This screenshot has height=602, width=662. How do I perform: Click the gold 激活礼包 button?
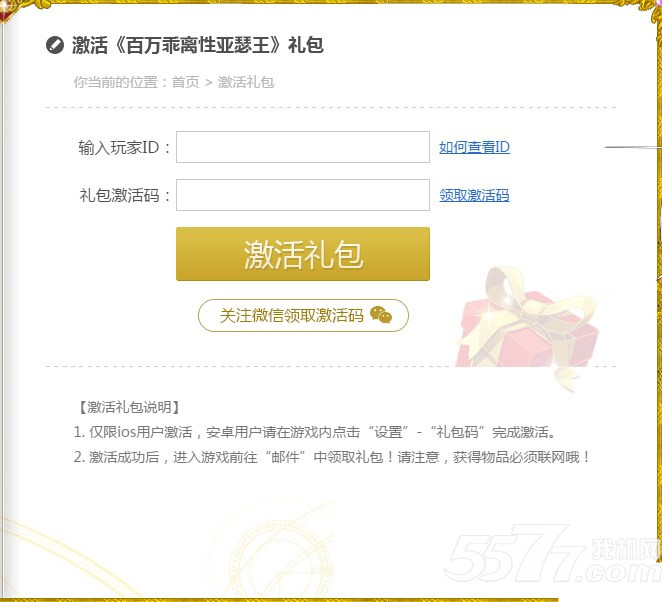pos(303,254)
